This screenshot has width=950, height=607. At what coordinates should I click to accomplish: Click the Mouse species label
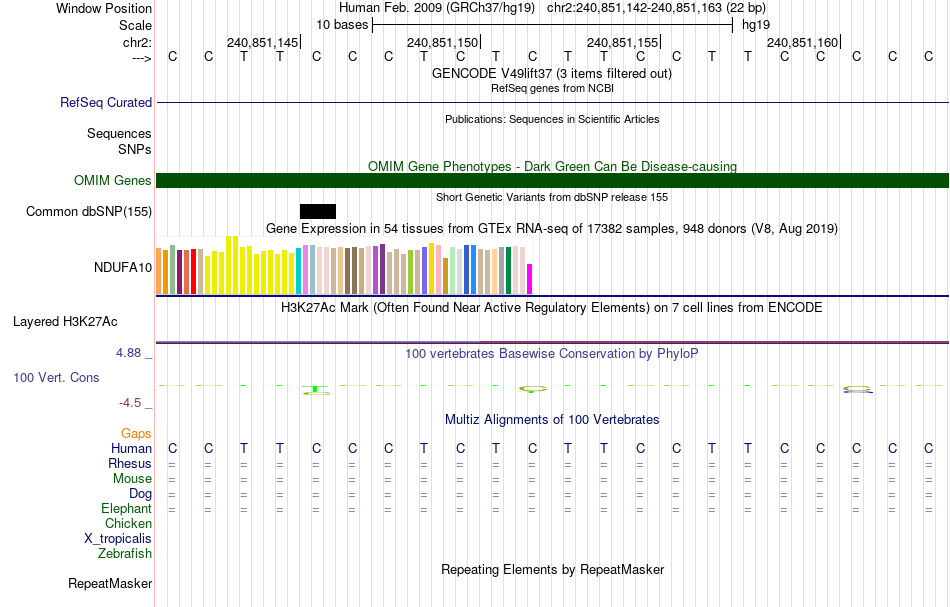click(x=133, y=479)
